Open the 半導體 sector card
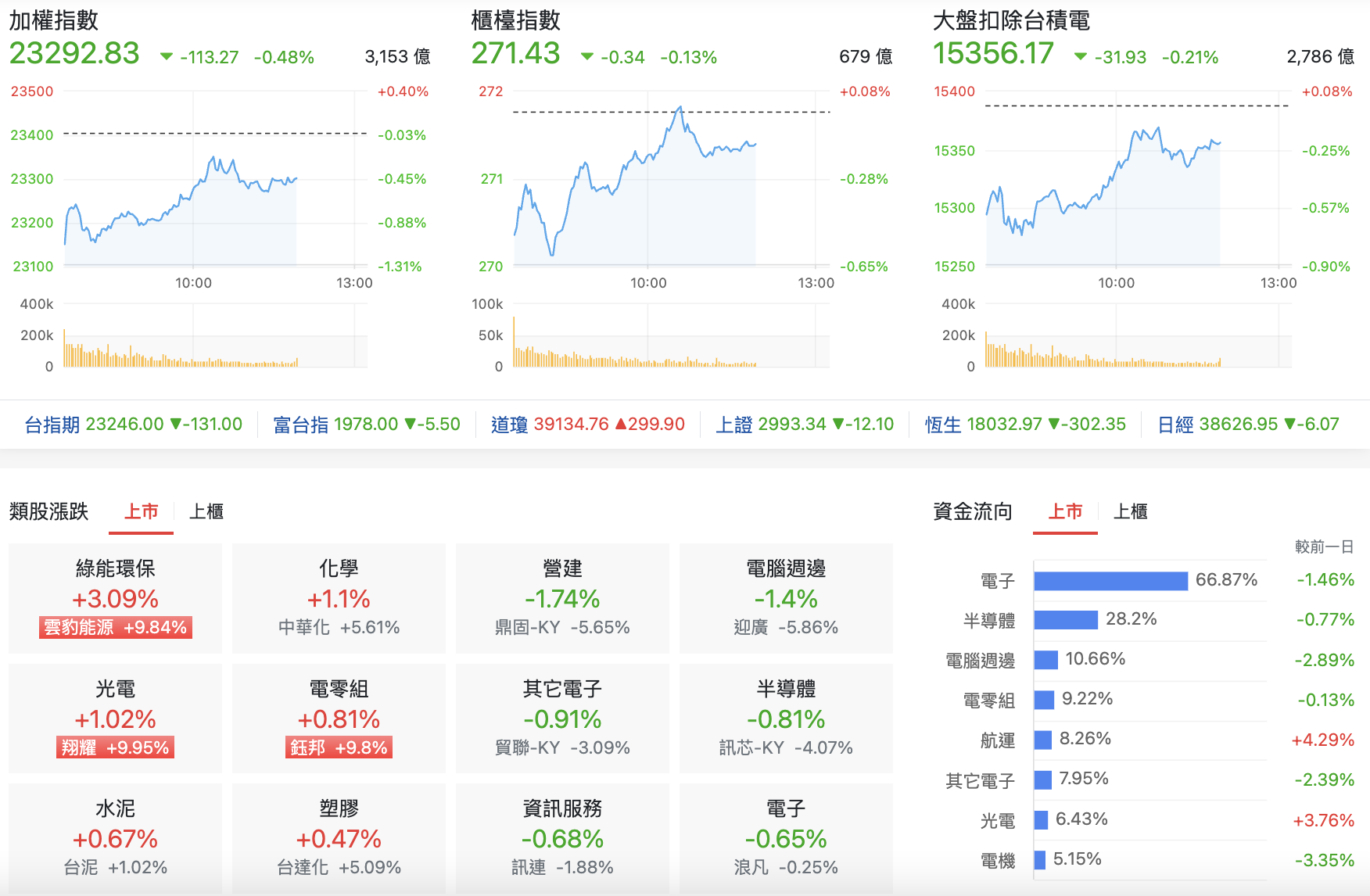This screenshot has width=1370, height=896. click(x=786, y=719)
